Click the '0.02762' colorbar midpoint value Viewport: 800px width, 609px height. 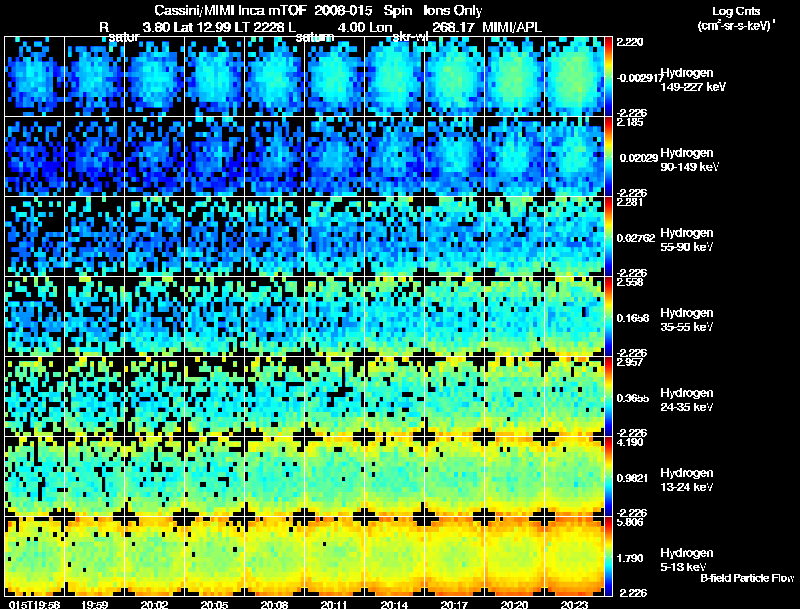636,238
